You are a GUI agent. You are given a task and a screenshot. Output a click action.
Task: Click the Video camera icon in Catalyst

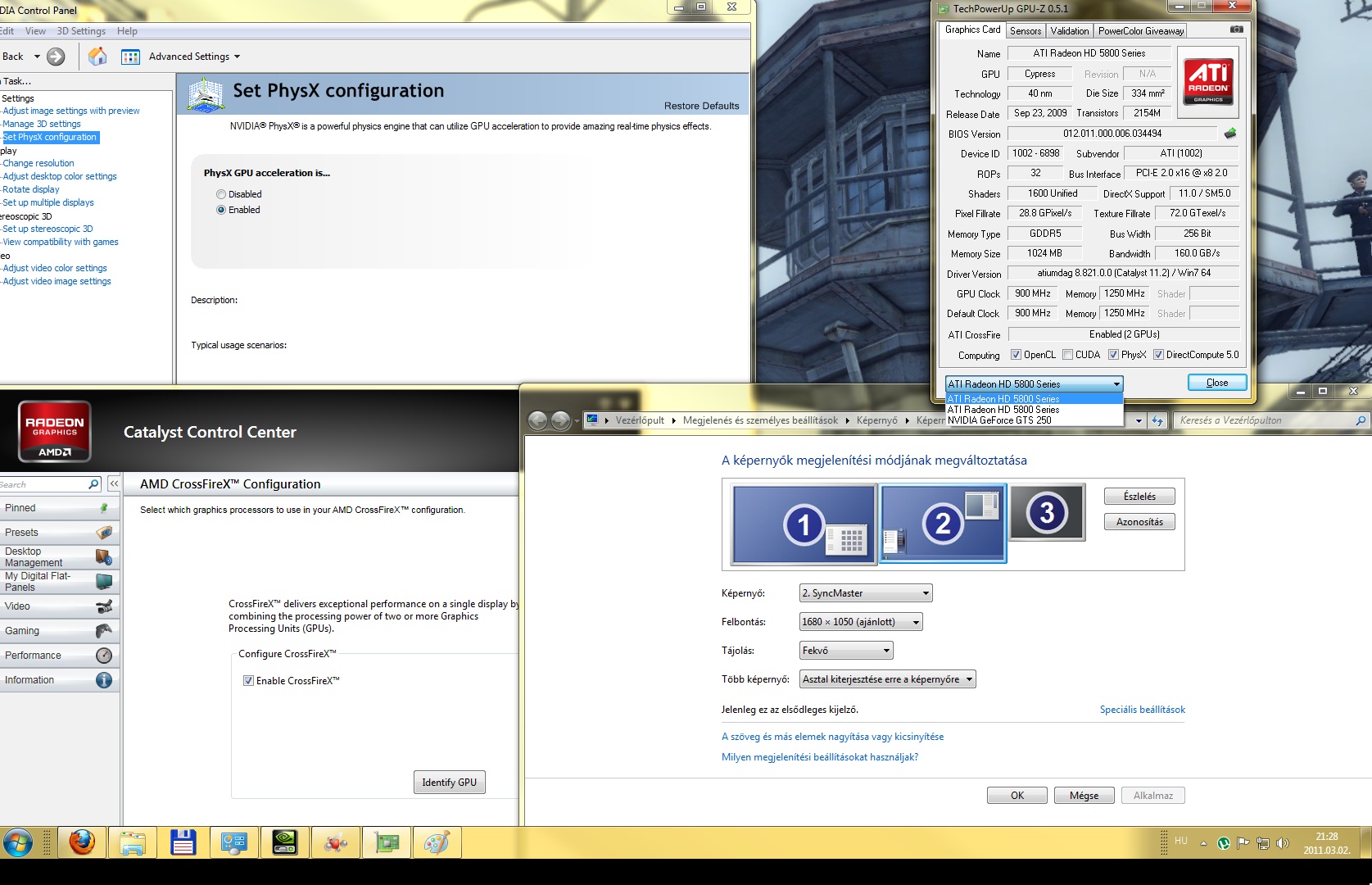pyautogui.click(x=104, y=606)
